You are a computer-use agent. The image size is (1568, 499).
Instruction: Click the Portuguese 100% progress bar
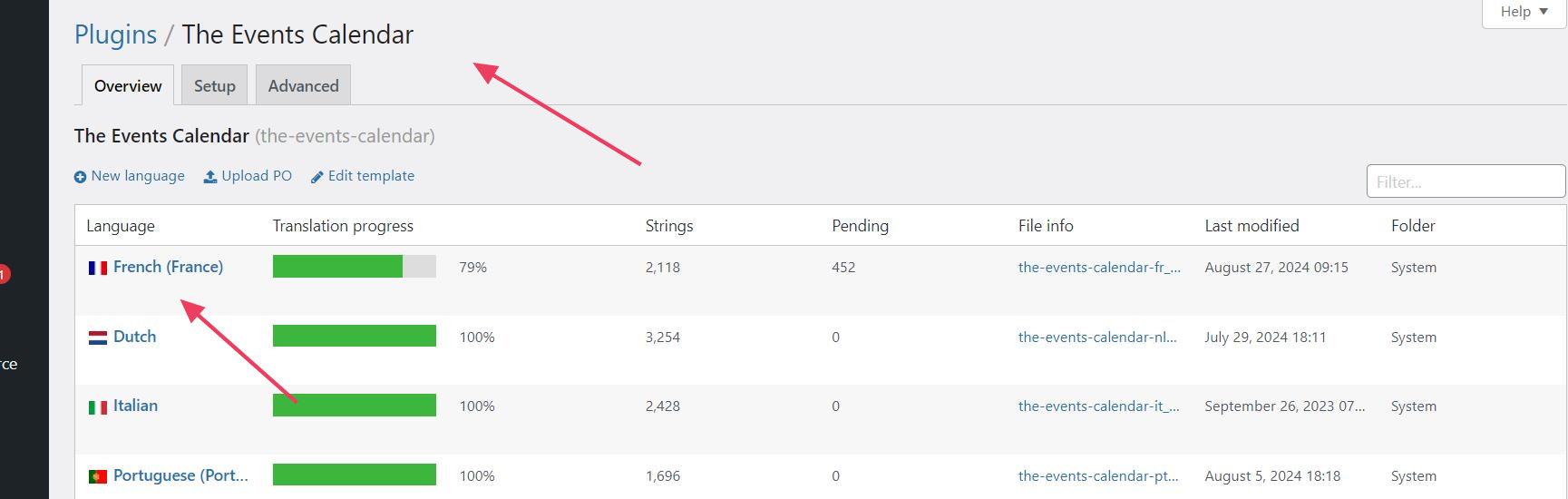click(x=355, y=475)
